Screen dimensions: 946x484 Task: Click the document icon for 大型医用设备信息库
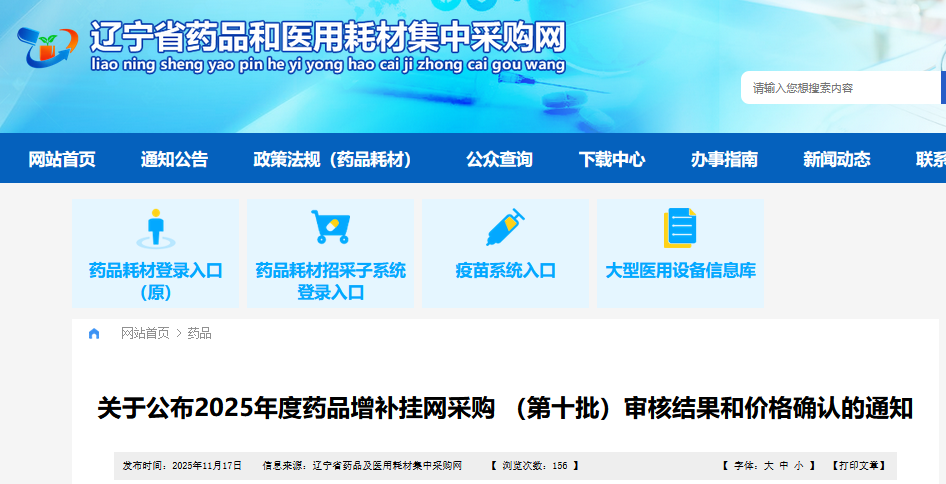pos(680,227)
